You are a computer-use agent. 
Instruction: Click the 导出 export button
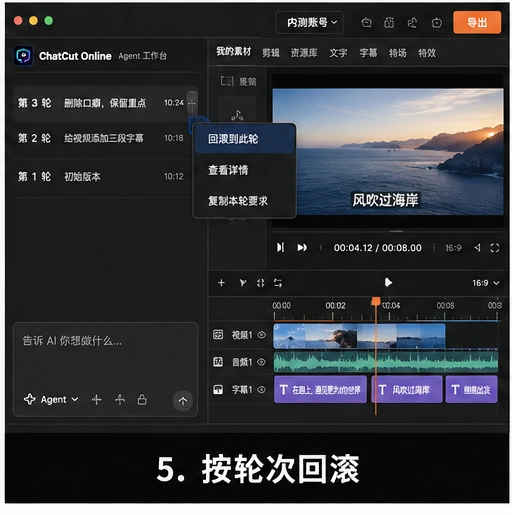(477, 22)
